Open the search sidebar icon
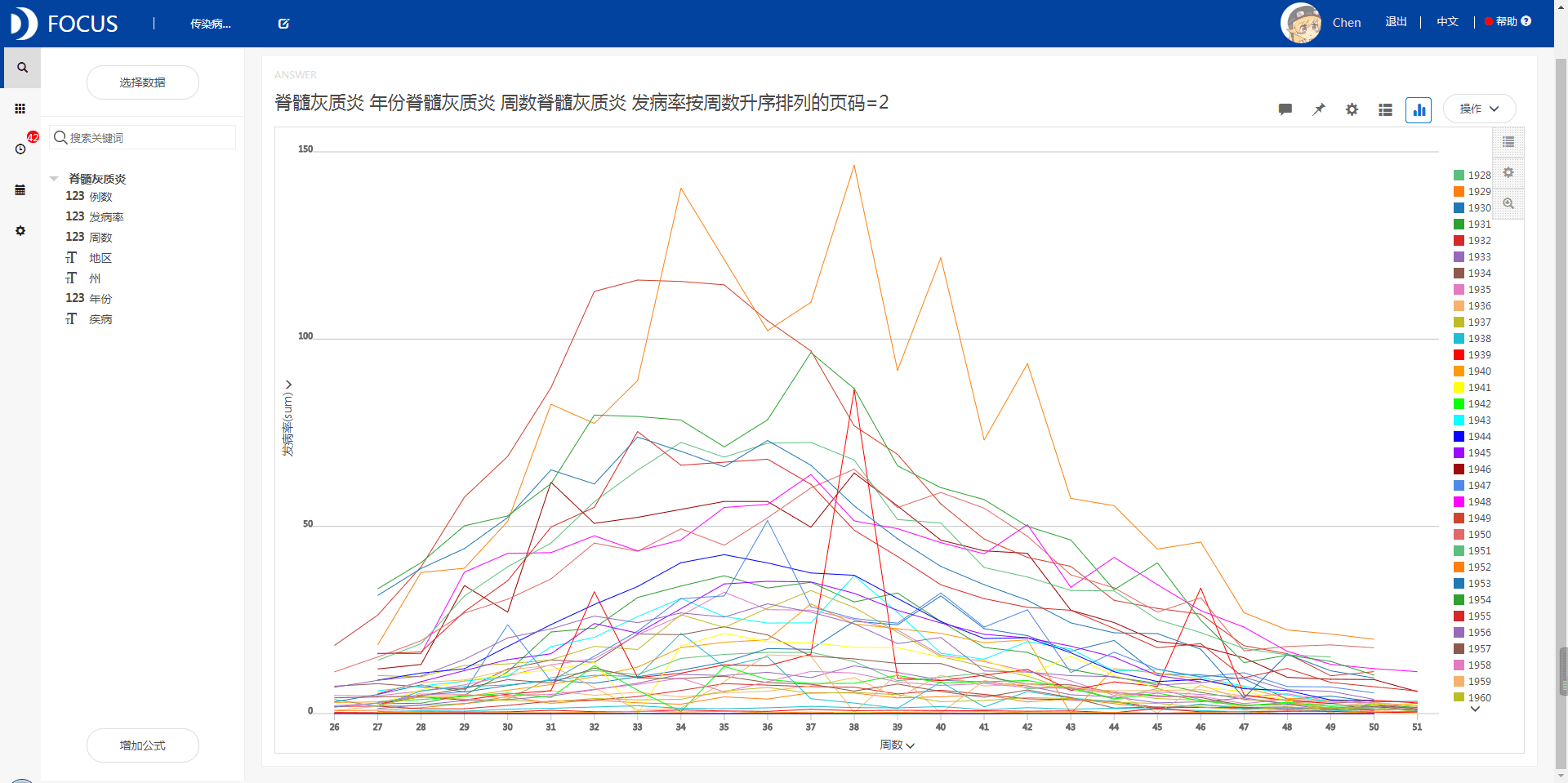1568x783 pixels. [x=22, y=68]
